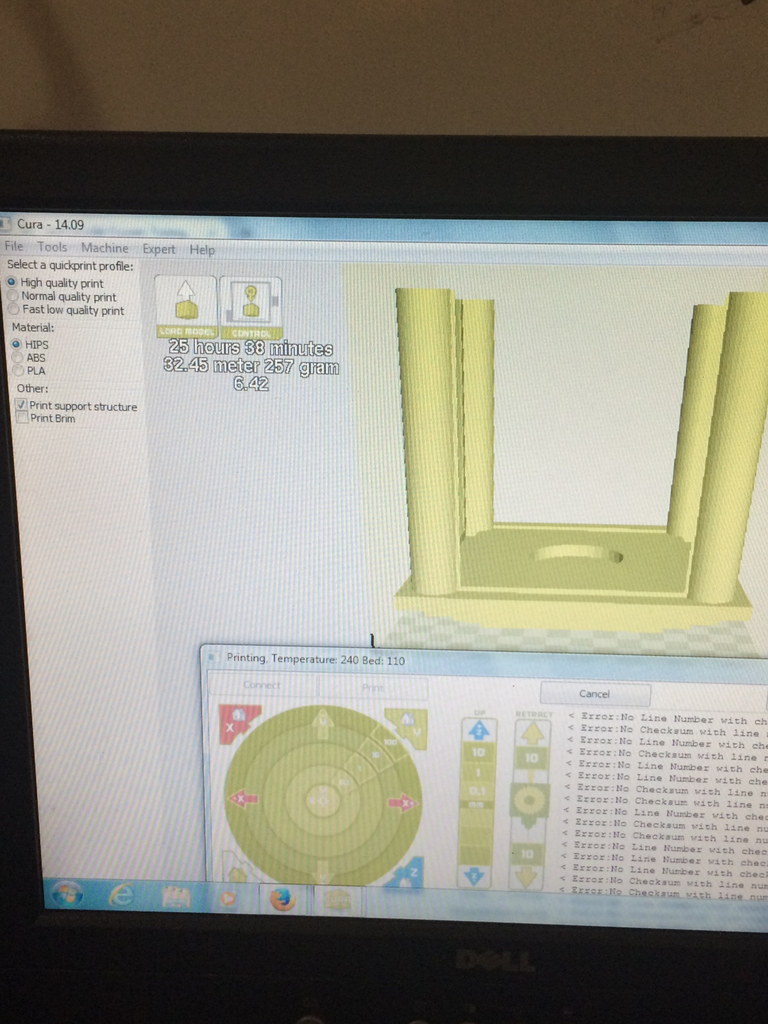The image size is (768, 1024).
Task: Click the 3D model in the viewport
Action: point(575,451)
